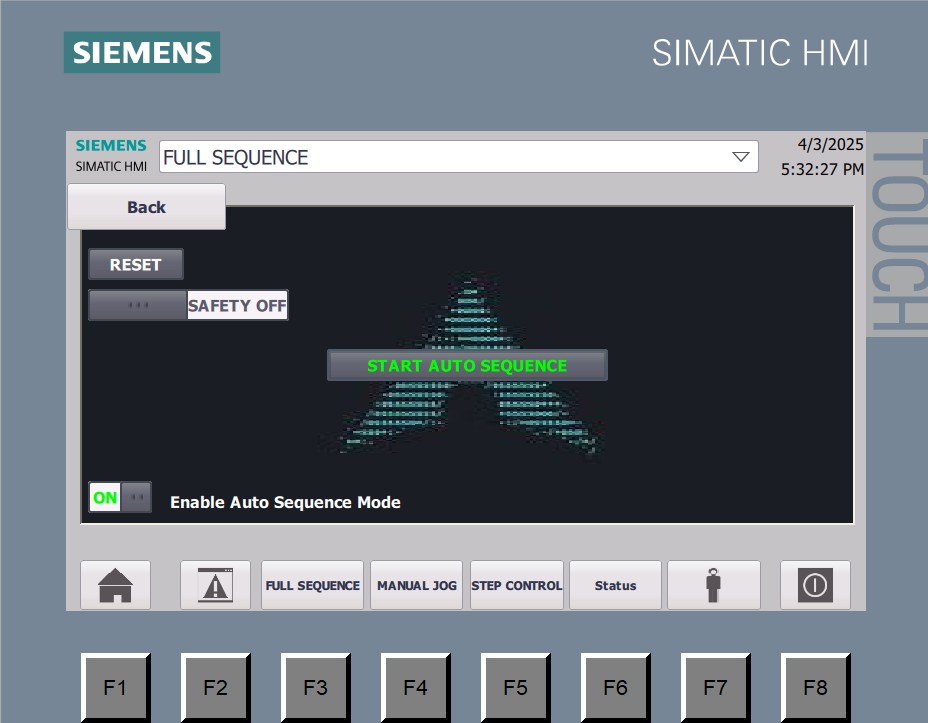The image size is (928, 723).
Task: Click the user login icon
Action: click(713, 585)
